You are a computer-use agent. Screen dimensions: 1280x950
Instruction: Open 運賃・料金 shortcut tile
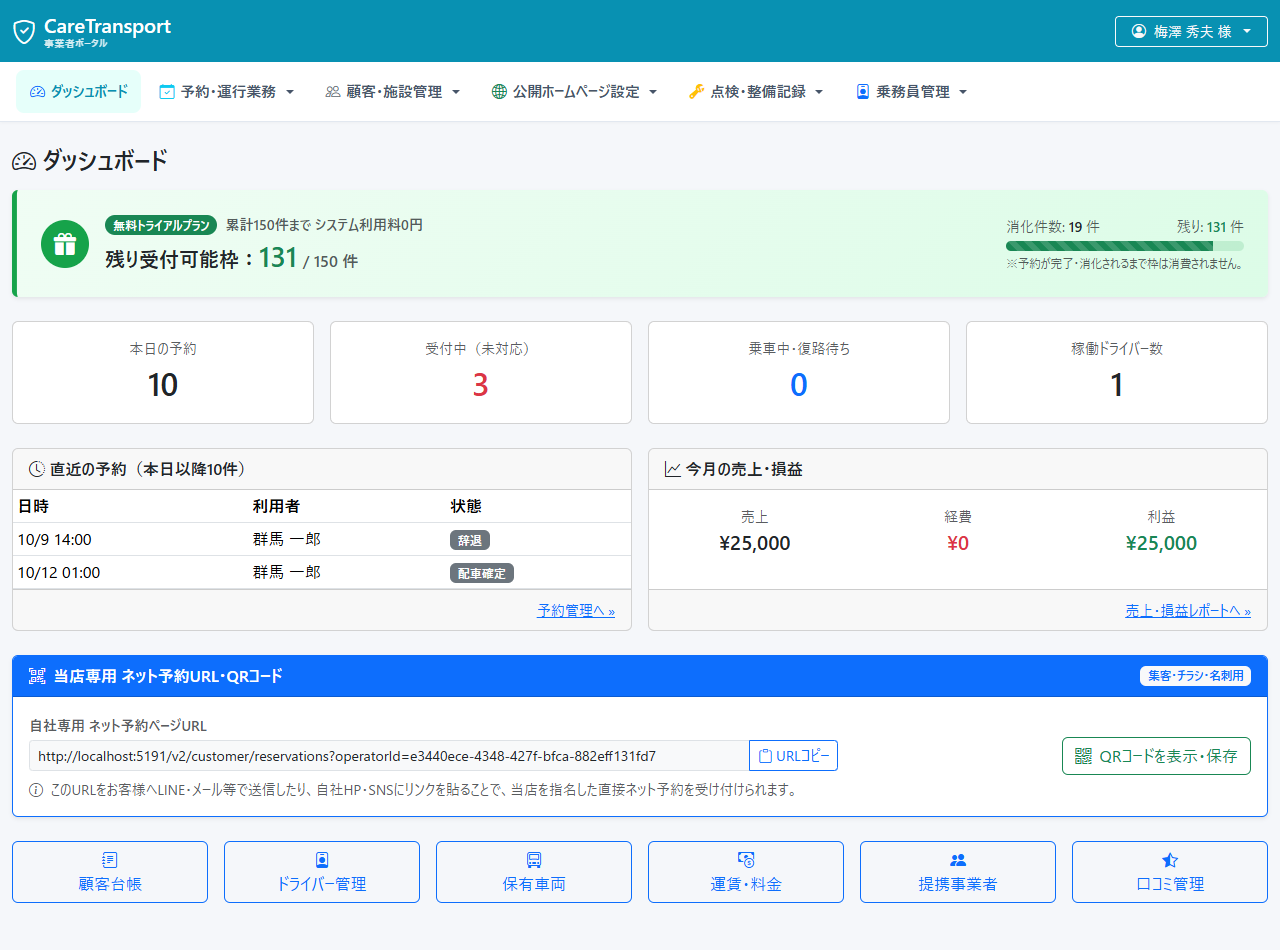(746, 872)
